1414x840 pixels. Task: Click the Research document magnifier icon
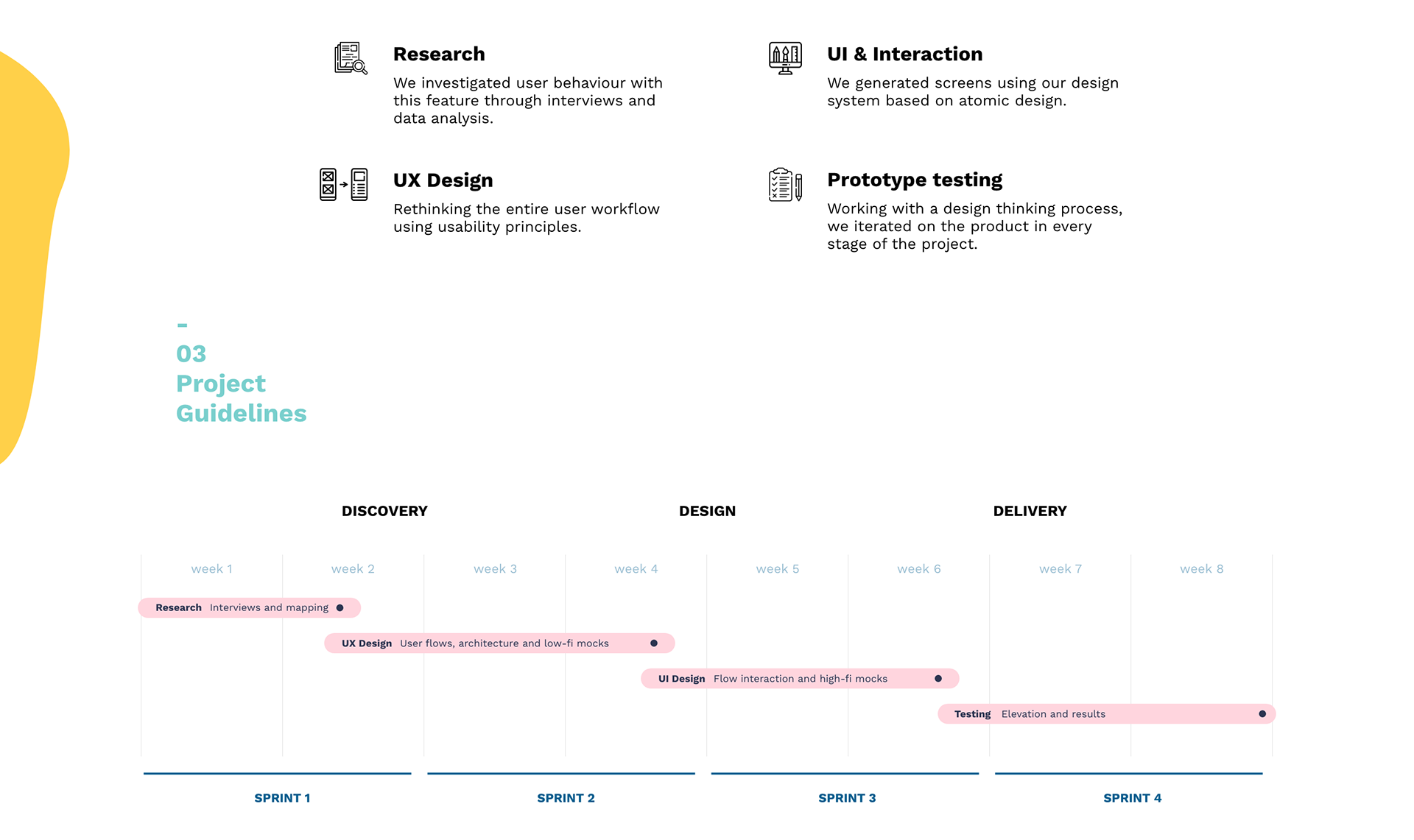point(351,58)
